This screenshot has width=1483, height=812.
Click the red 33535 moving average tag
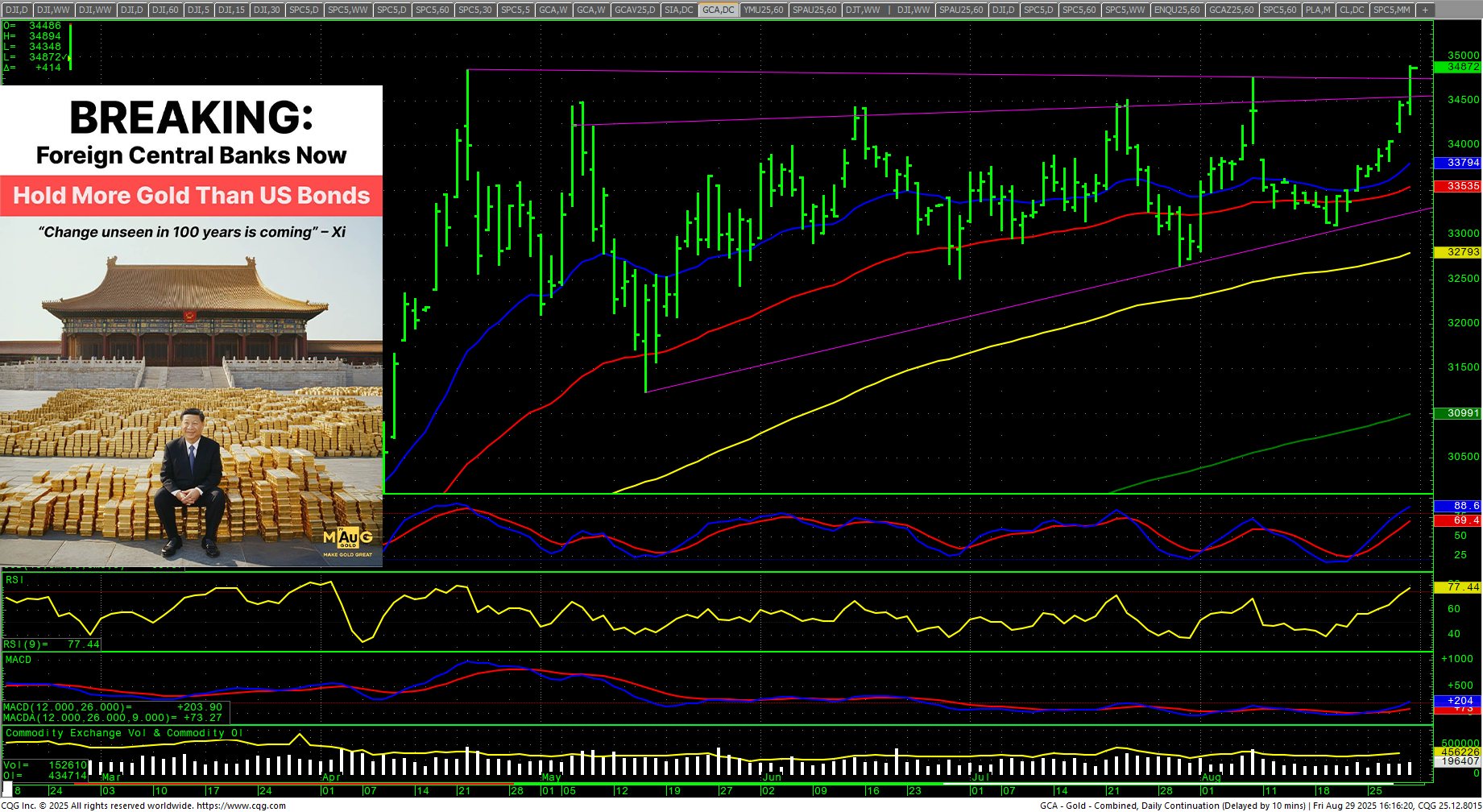pos(1458,186)
